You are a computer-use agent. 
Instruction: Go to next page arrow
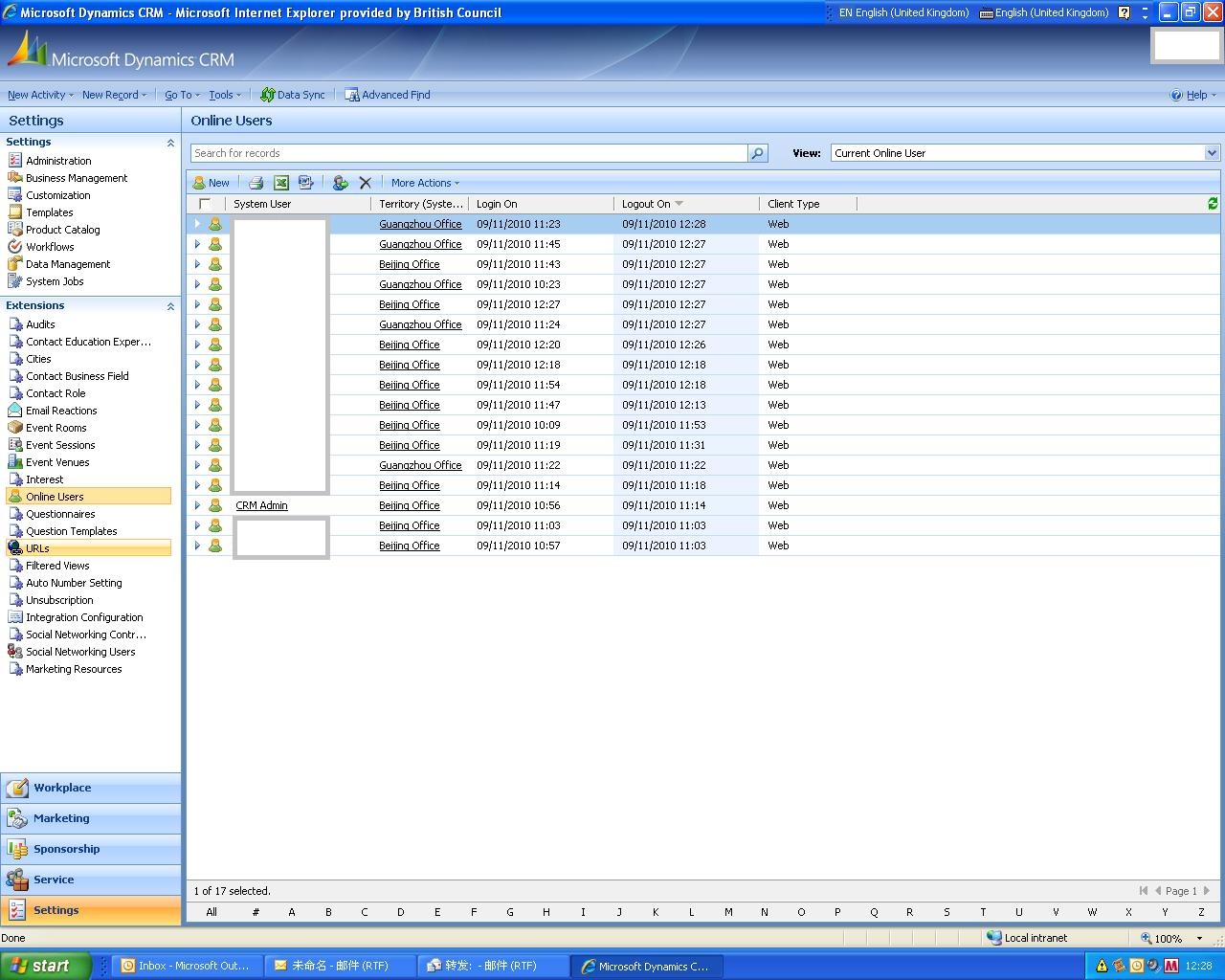click(x=1206, y=891)
